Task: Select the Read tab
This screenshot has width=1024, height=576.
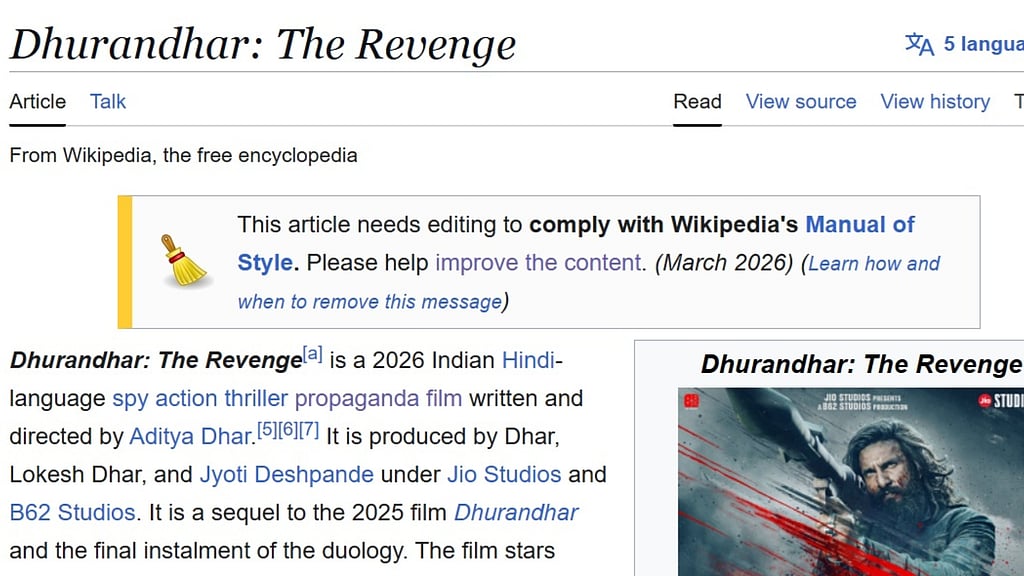Action: pyautogui.click(x=697, y=101)
